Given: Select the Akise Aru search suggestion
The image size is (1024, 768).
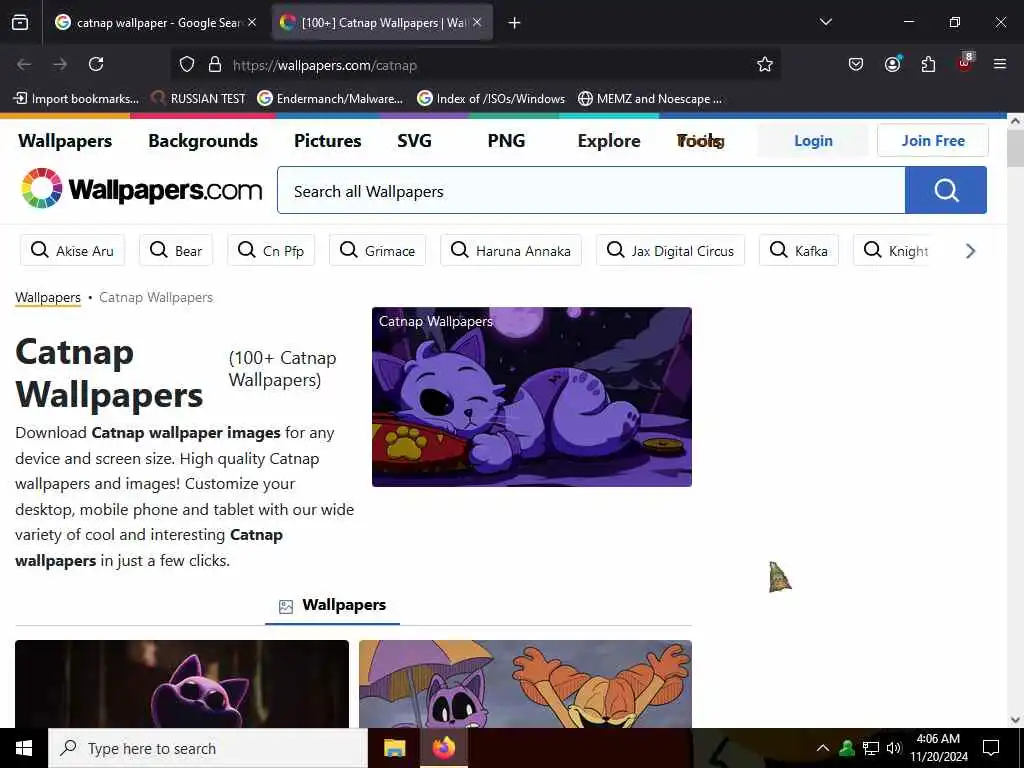Looking at the screenshot, I should (72, 251).
